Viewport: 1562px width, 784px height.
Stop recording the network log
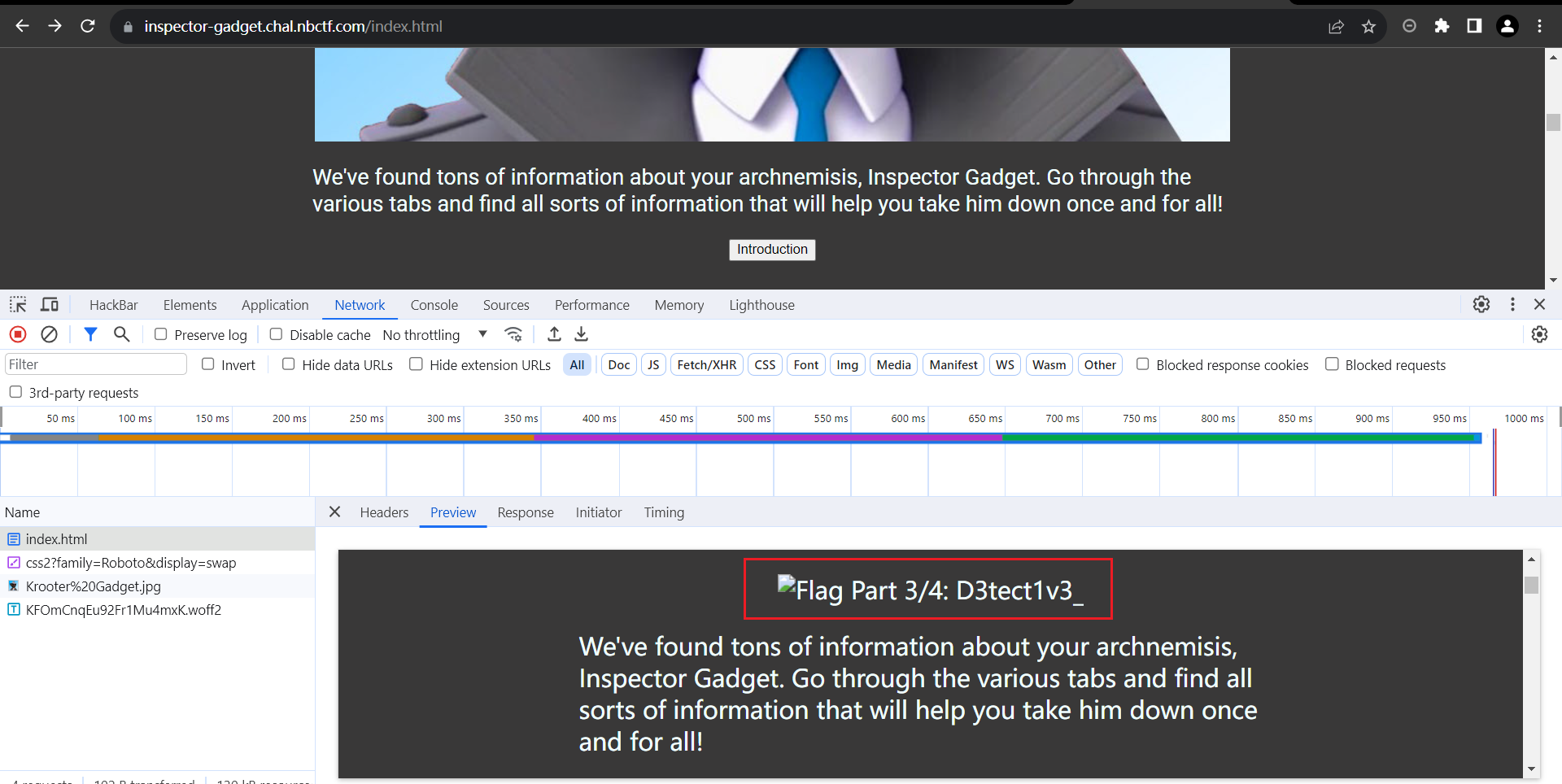[x=18, y=334]
